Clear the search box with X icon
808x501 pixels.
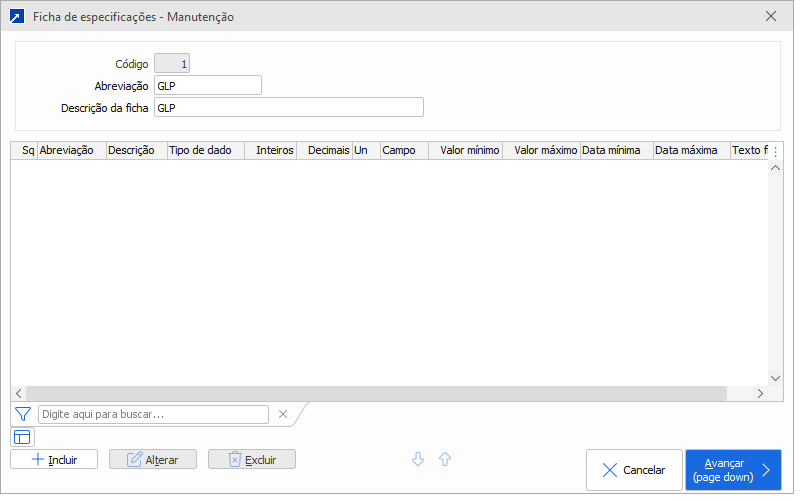tap(283, 414)
